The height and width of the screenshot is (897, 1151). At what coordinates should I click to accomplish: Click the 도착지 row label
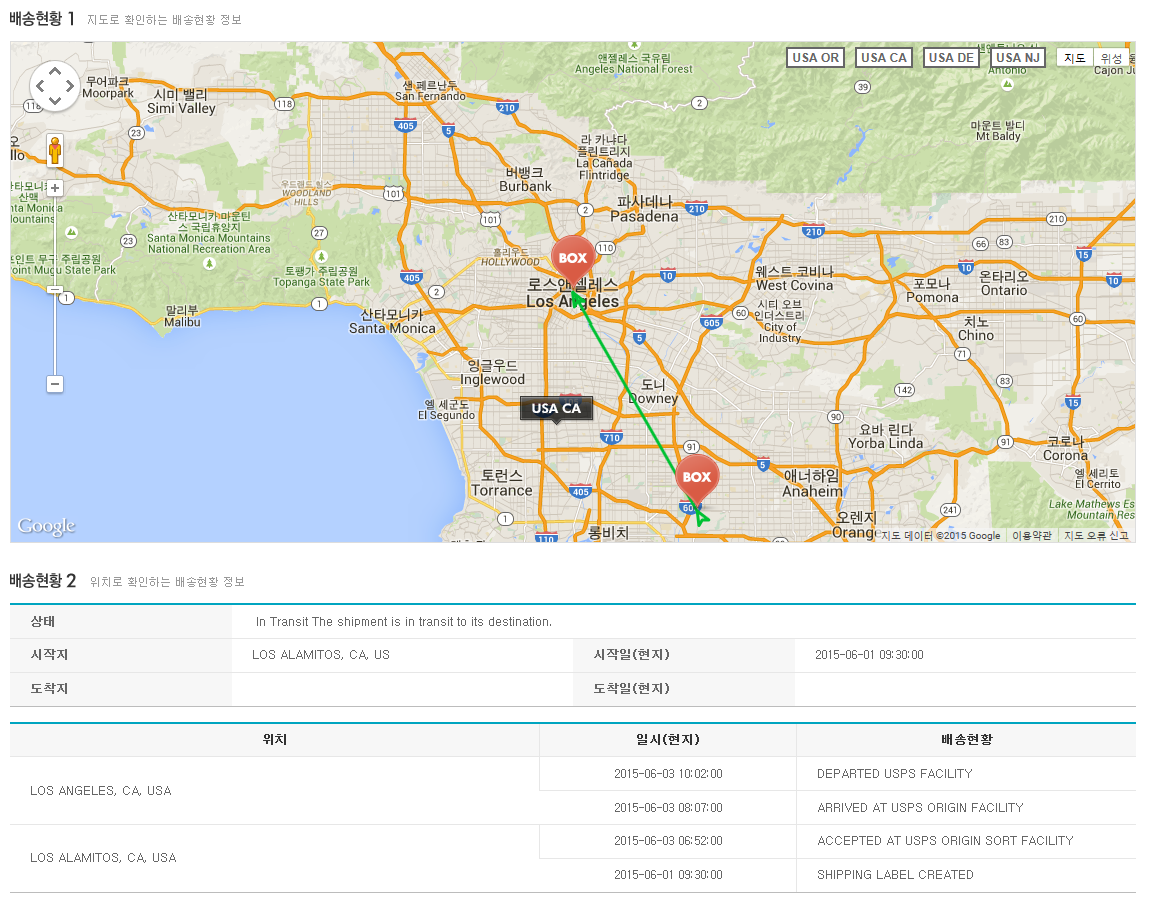tap(49, 689)
